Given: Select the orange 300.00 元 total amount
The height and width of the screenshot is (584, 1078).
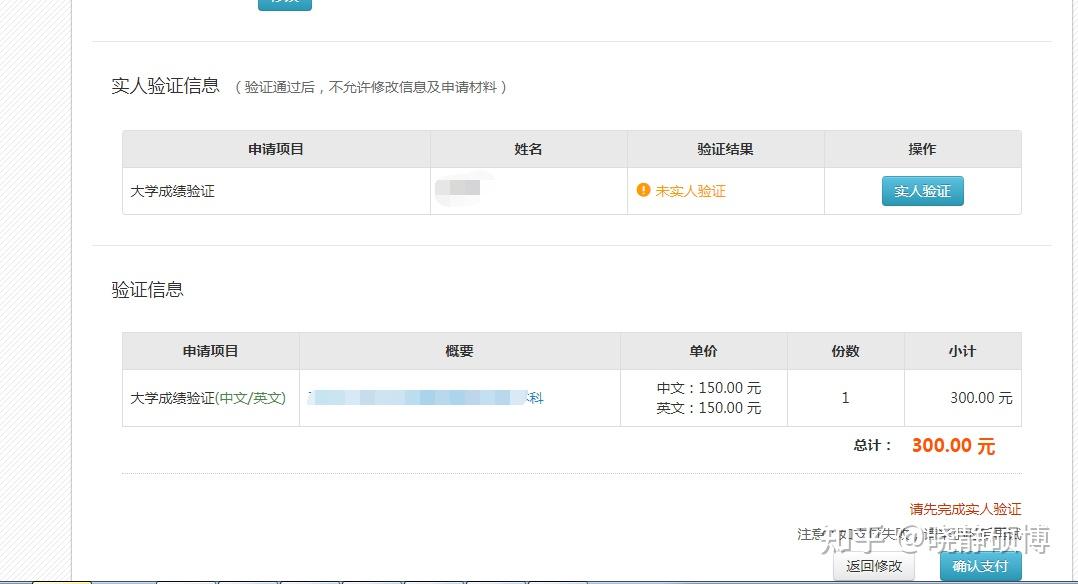Looking at the screenshot, I should (x=953, y=446).
